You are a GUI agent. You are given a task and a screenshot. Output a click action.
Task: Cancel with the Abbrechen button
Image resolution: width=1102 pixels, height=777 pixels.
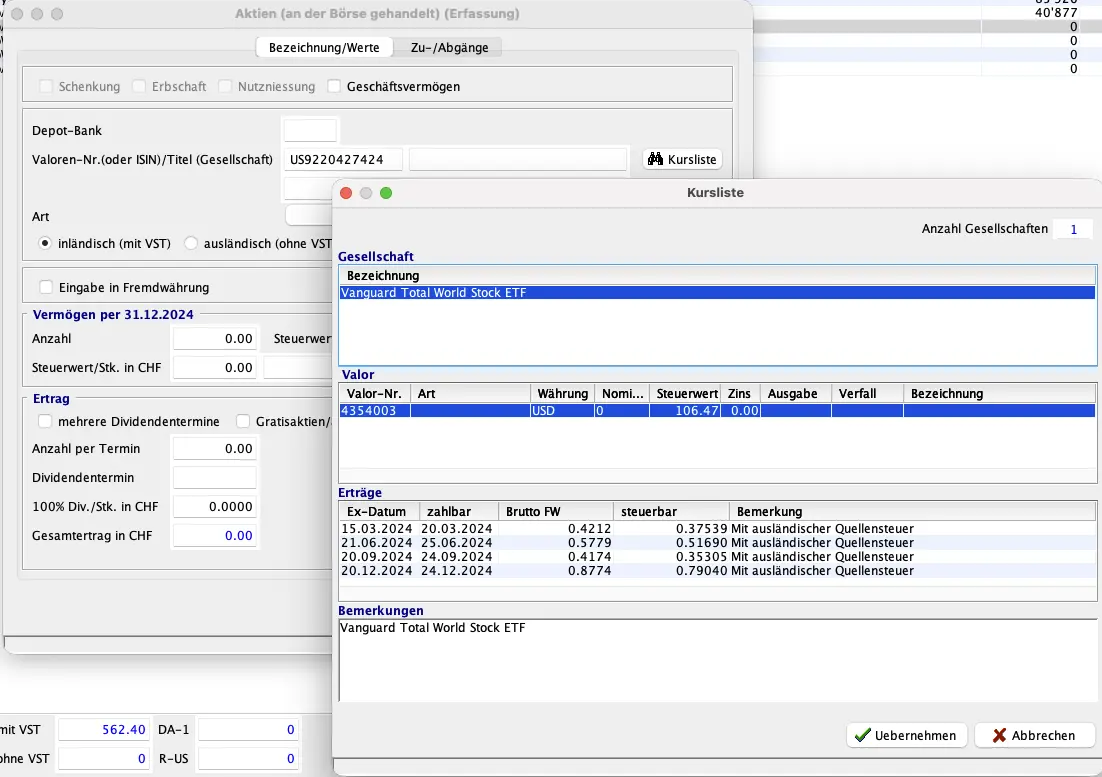[x=1034, y=735]
